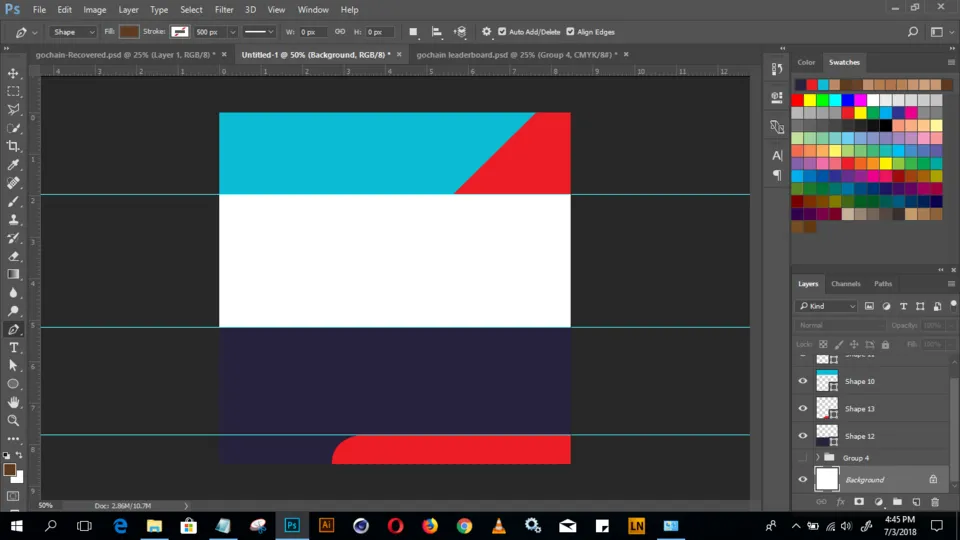
Task: Switch to gochain-Recovered.psd document tab
Action: [x=126, y=54]
